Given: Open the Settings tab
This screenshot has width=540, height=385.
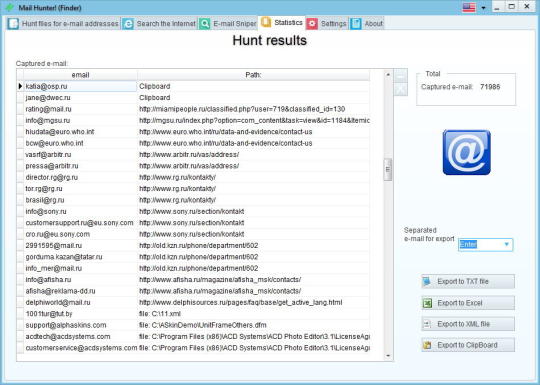Looking at the screenshot, I should (x=327, y=24).
